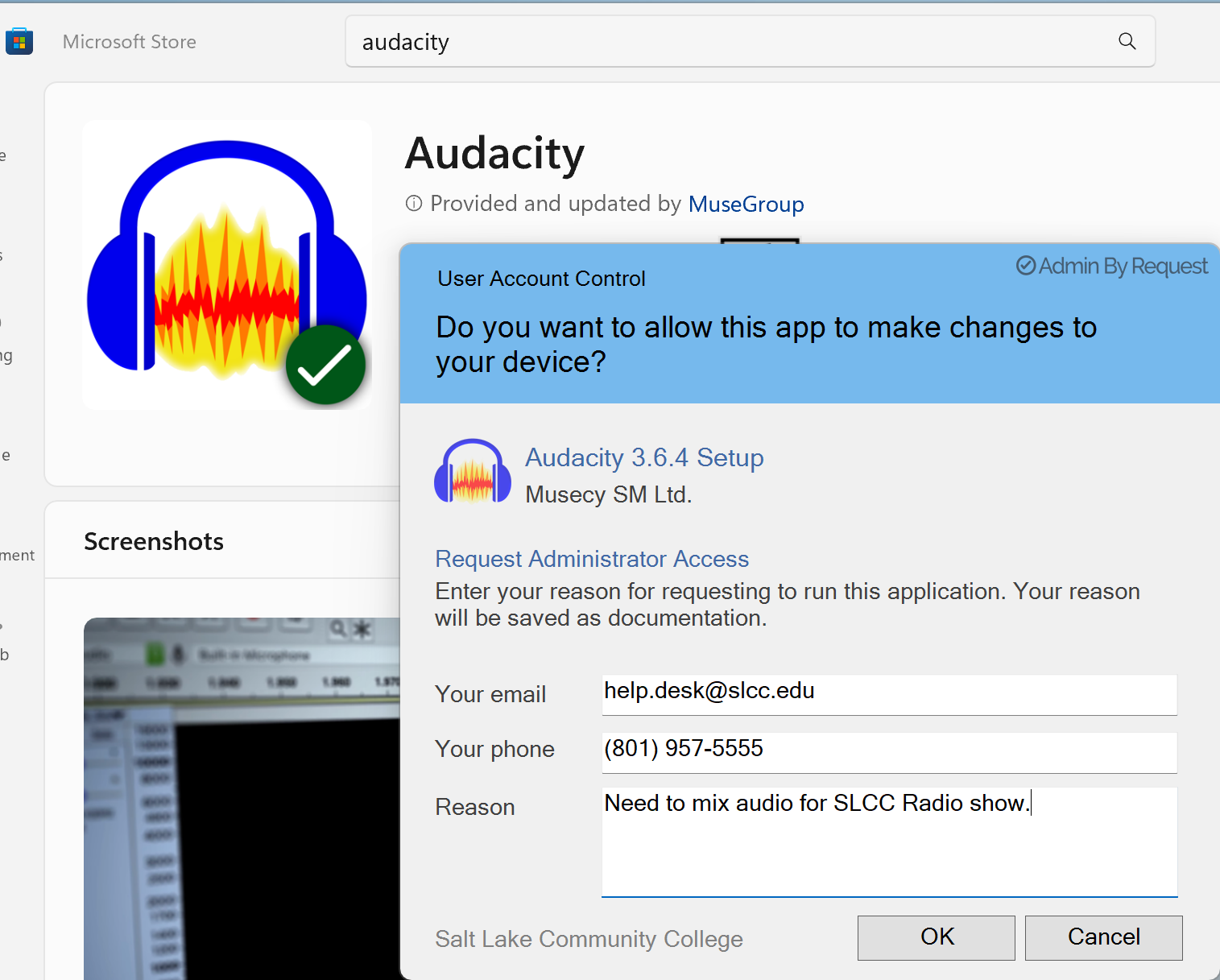Select the sidebar category ending in 'ment'
Image resolution: width=1220 pixels, height=980 pixels.
click(16, 555)
